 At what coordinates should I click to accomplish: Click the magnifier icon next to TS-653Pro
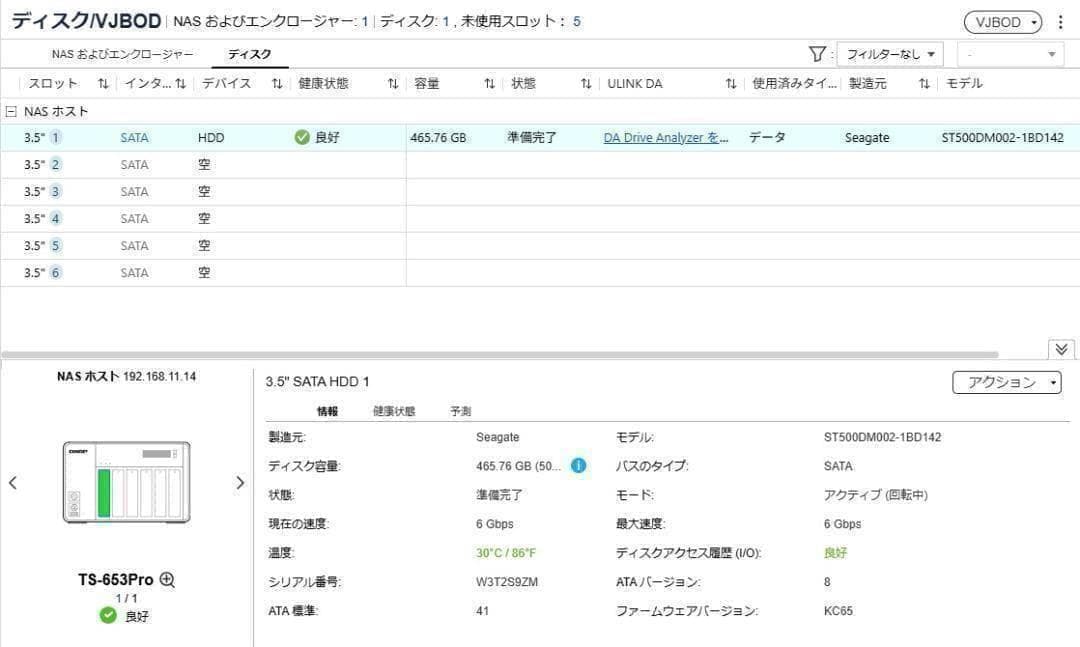click(168, 579)
